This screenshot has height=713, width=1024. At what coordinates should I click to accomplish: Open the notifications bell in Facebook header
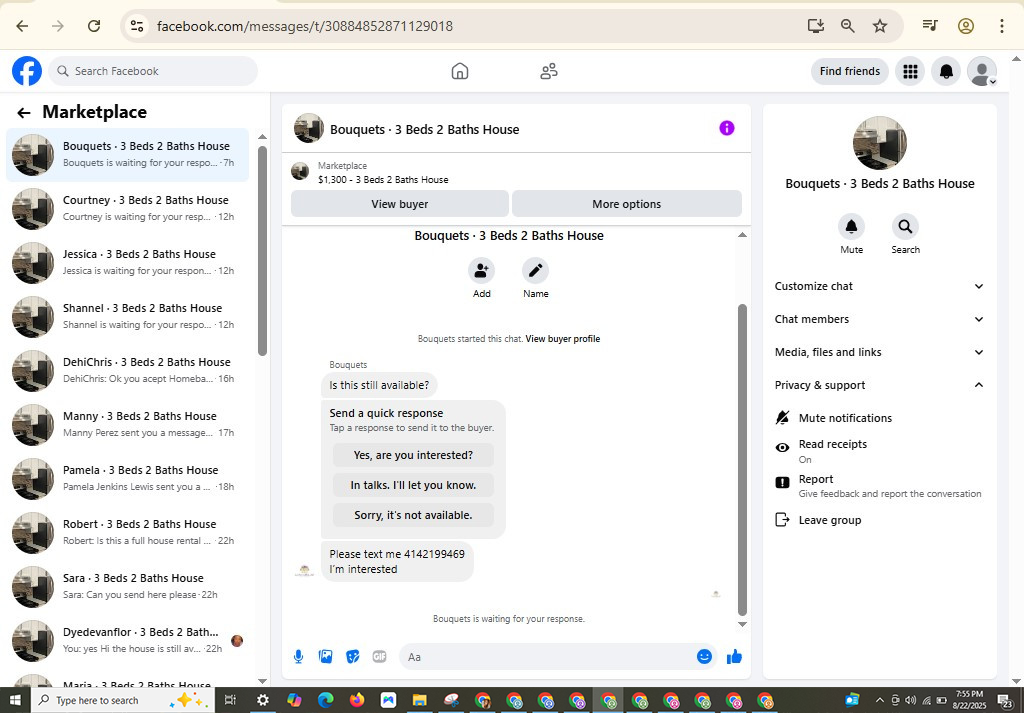pyautogui.click(x=946, y=71)
